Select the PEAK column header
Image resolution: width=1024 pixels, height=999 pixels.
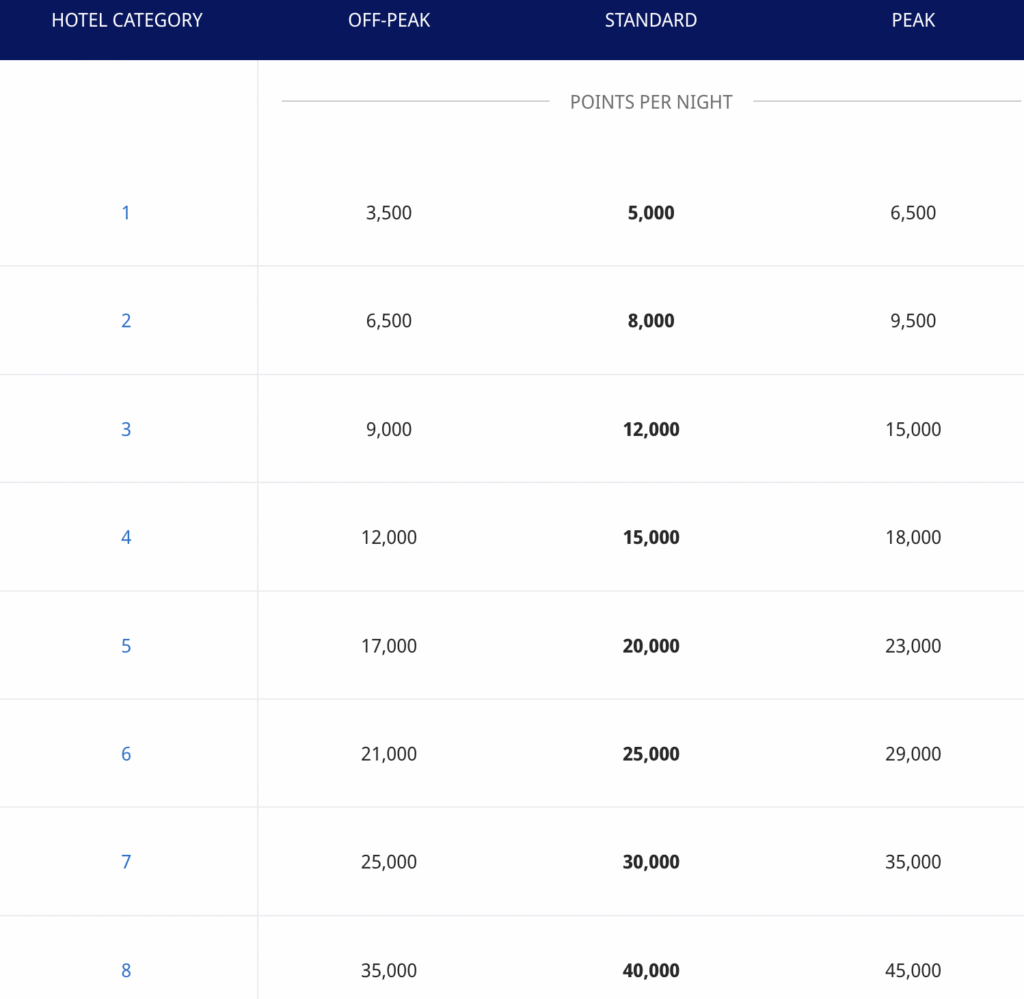913,19
